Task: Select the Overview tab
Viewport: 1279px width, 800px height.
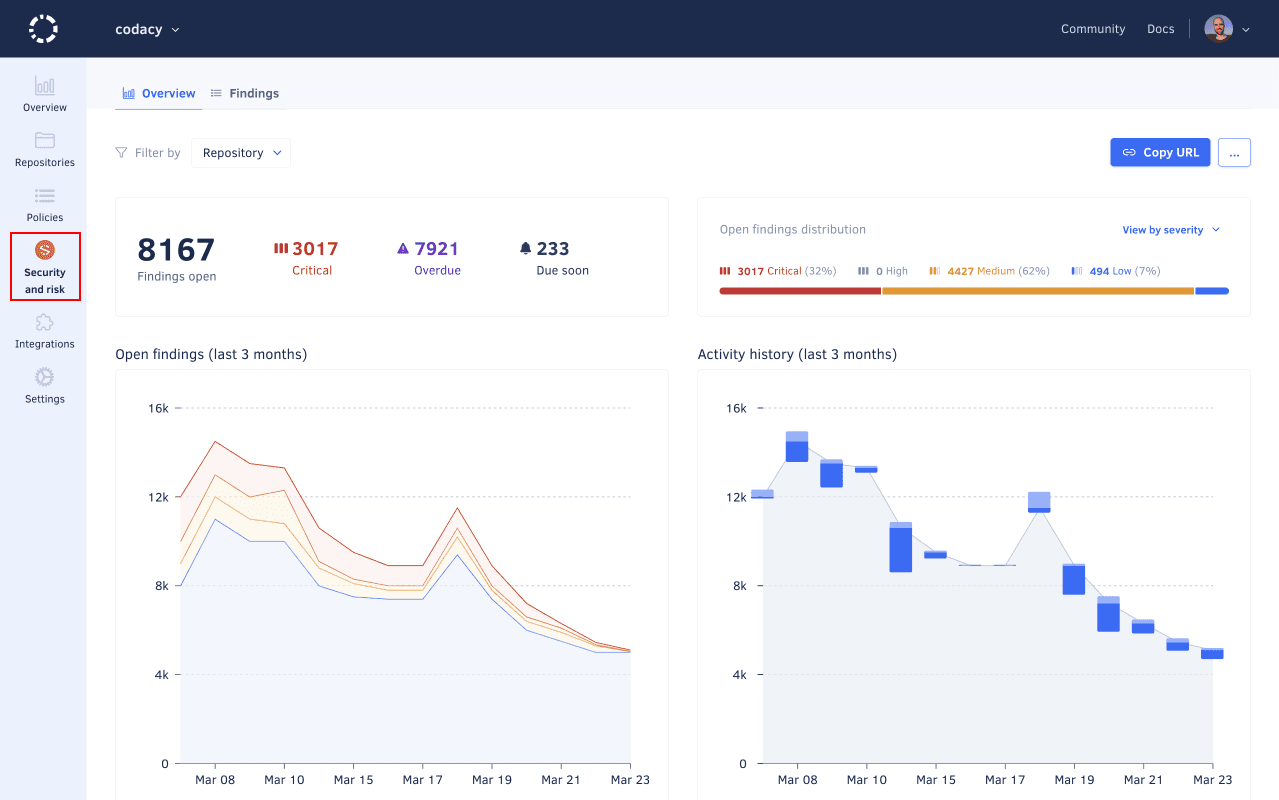Action: coord(158,93)
